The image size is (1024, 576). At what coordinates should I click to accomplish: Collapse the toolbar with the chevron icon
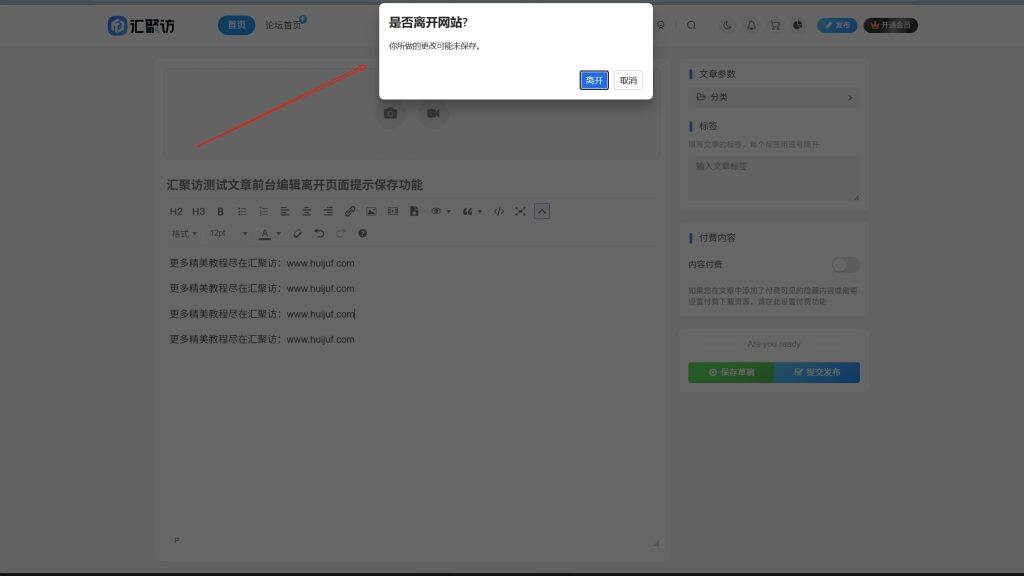pyautogui.click(x=541, y=211)
